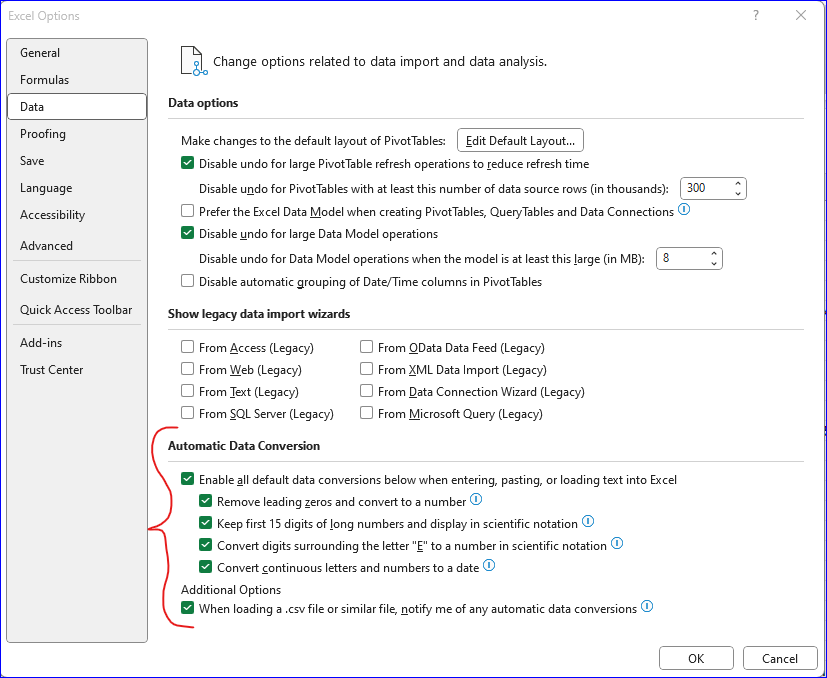This screenshot has width=827, height=678.
Task: Cancel the Excel Options dialog
Action: click(x=780, y=658)
